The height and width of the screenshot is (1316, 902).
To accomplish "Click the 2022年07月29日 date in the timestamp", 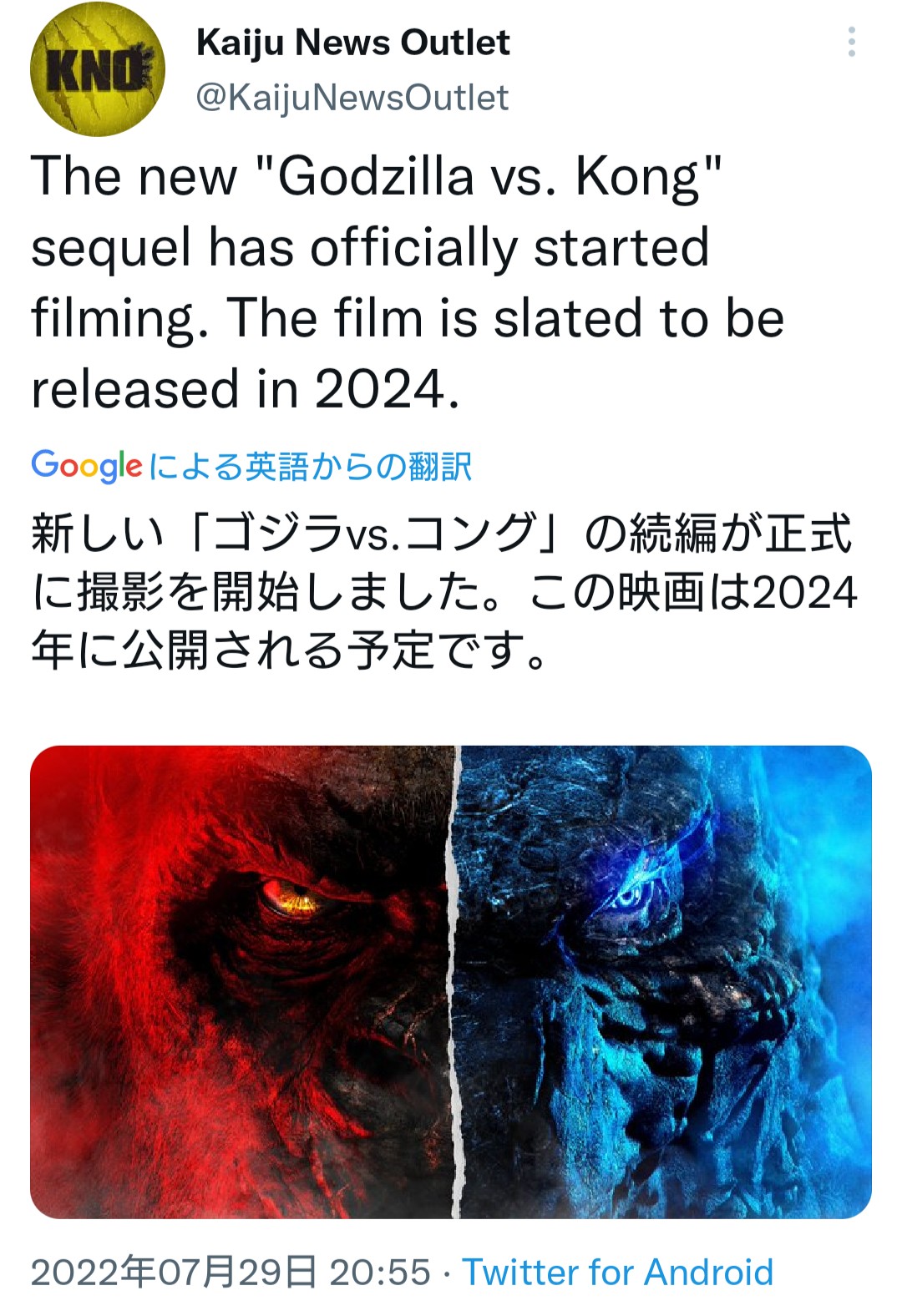I will [173, 1273].
